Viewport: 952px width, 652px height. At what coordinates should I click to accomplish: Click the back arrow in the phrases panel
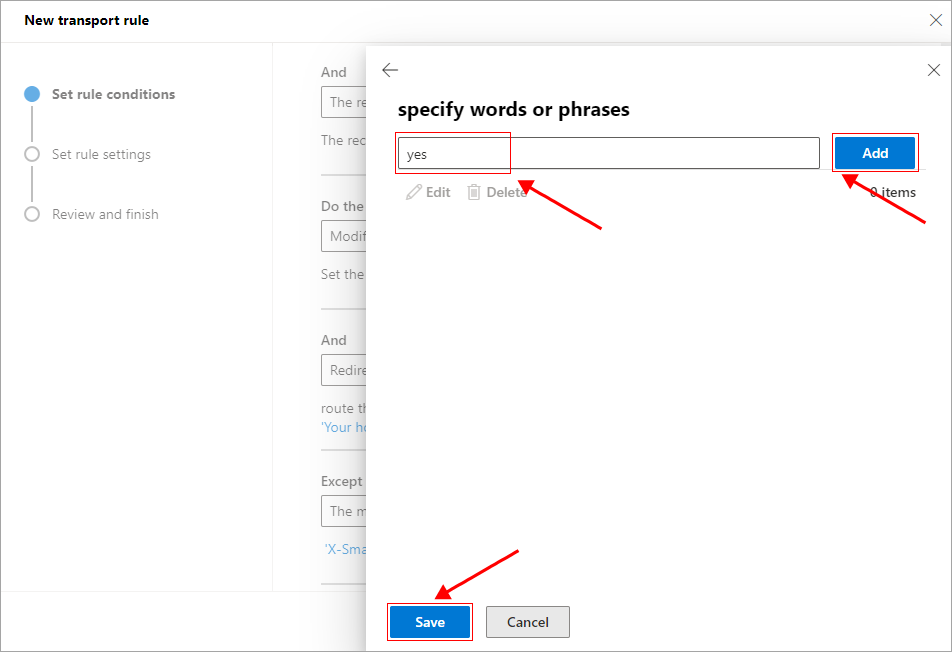click(390, 70)
